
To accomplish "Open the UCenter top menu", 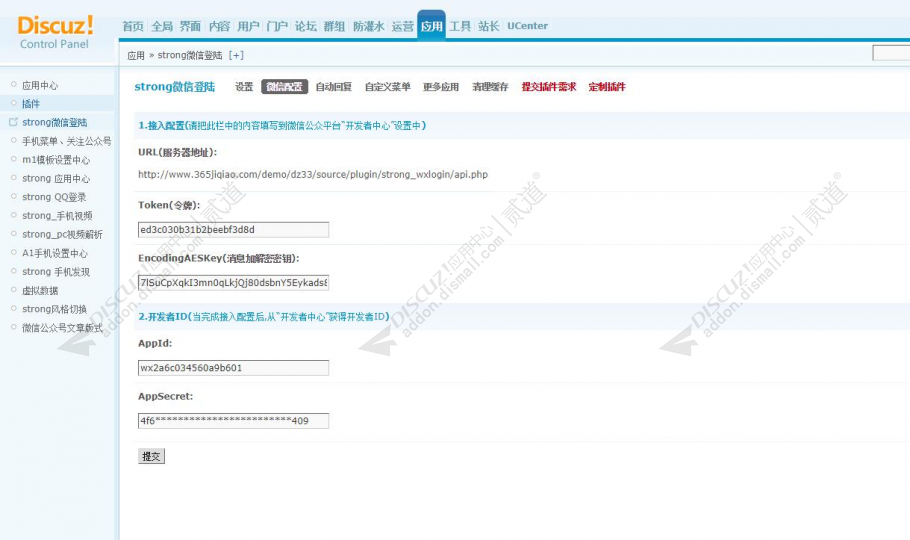I will [x=528, y=26].
